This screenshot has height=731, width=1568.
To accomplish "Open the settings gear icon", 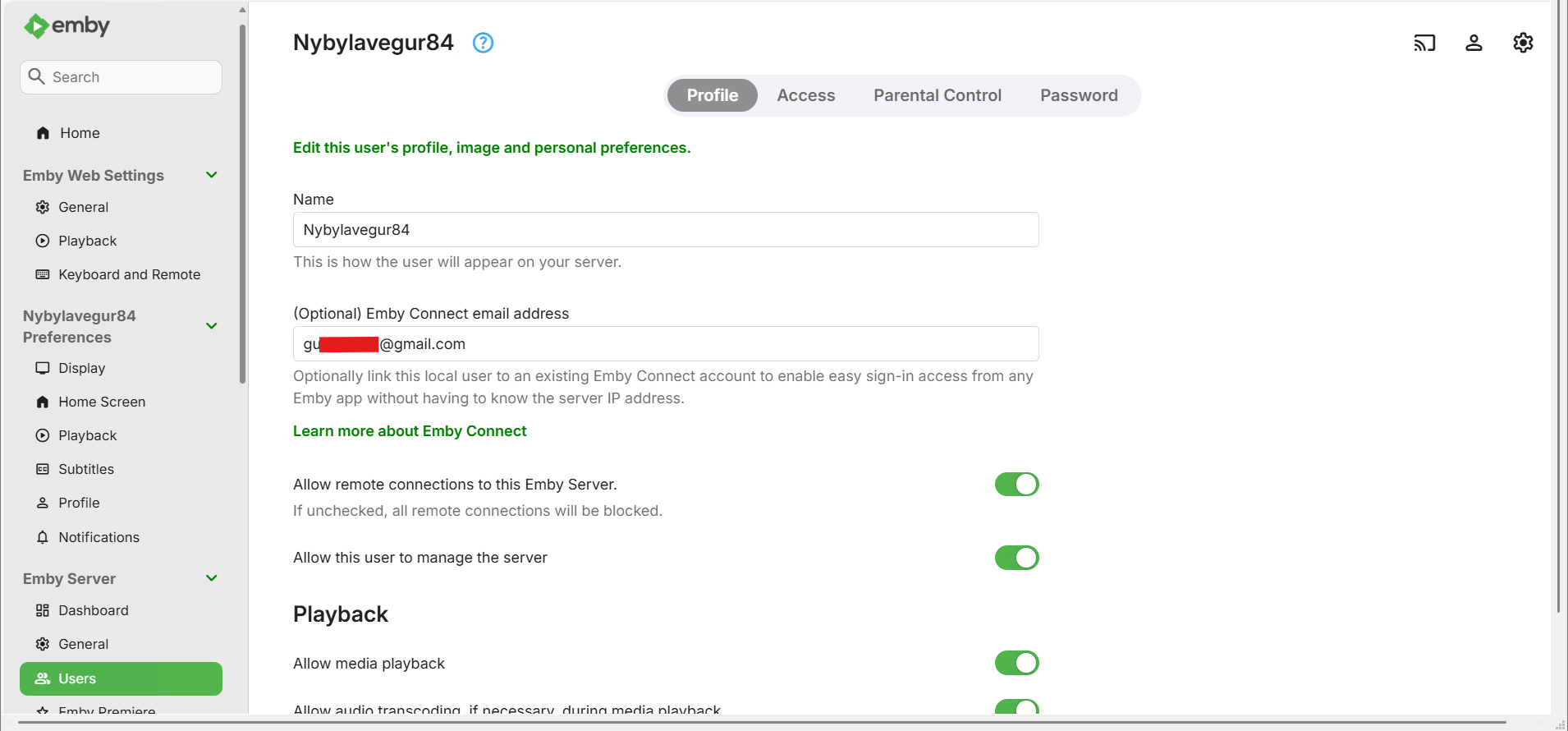I will [1523, 43].
